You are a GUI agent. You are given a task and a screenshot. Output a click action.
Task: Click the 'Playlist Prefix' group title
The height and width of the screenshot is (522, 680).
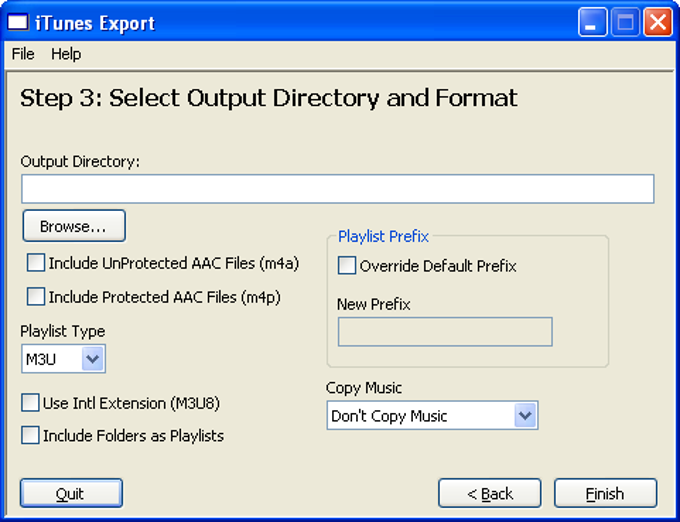coord(383,236)
